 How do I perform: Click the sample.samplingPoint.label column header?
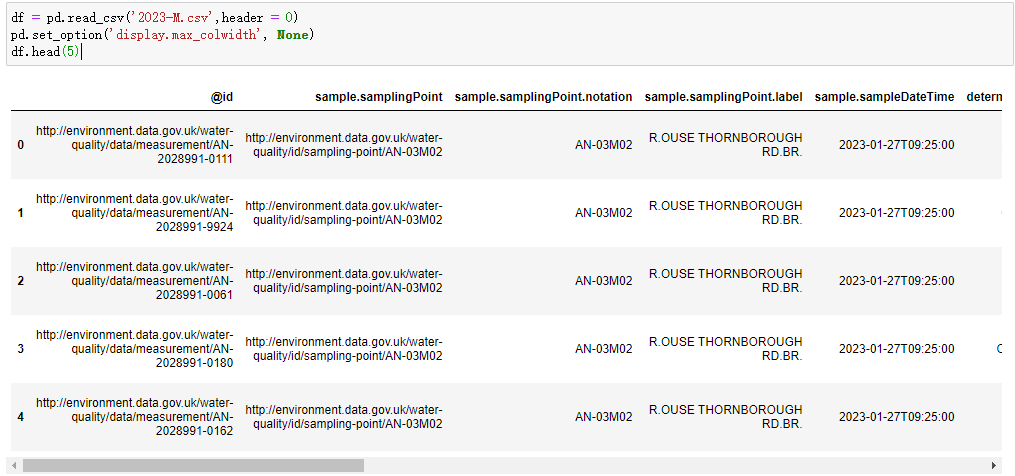point(723,97)
